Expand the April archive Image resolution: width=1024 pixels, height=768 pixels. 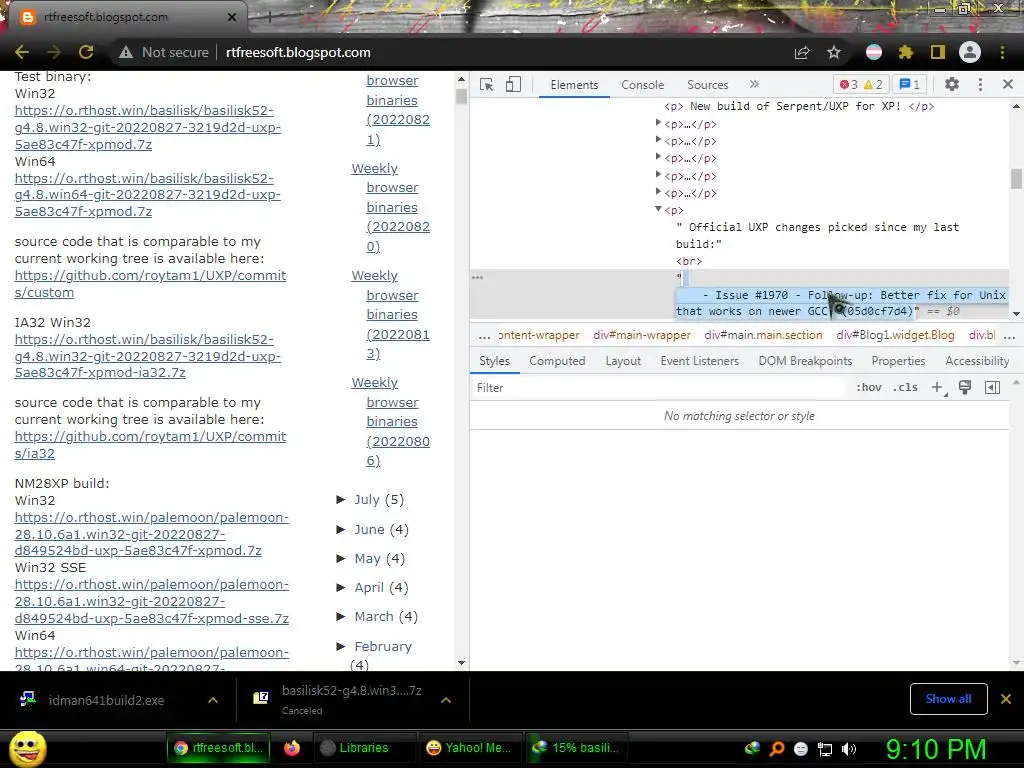pos(341,587)
